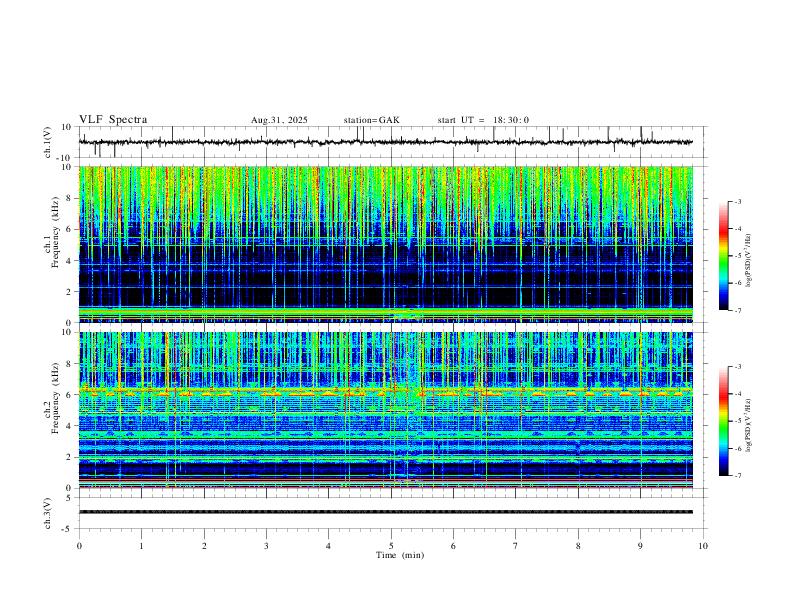Screen dimensions: 792x612
Task: Click the green sub-1 kHz band in ch.1 spectrogram
Action: [x=386, y=313]
